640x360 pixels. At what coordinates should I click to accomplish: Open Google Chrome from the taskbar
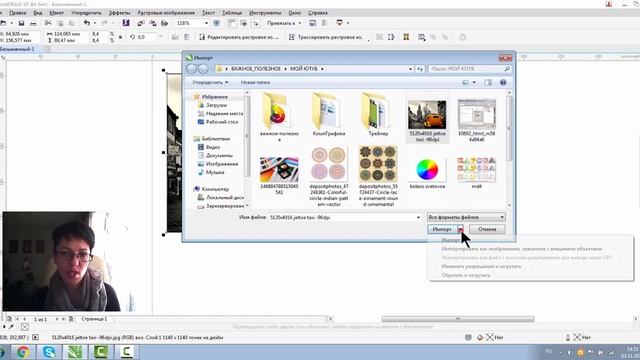(x=23, y=352)
